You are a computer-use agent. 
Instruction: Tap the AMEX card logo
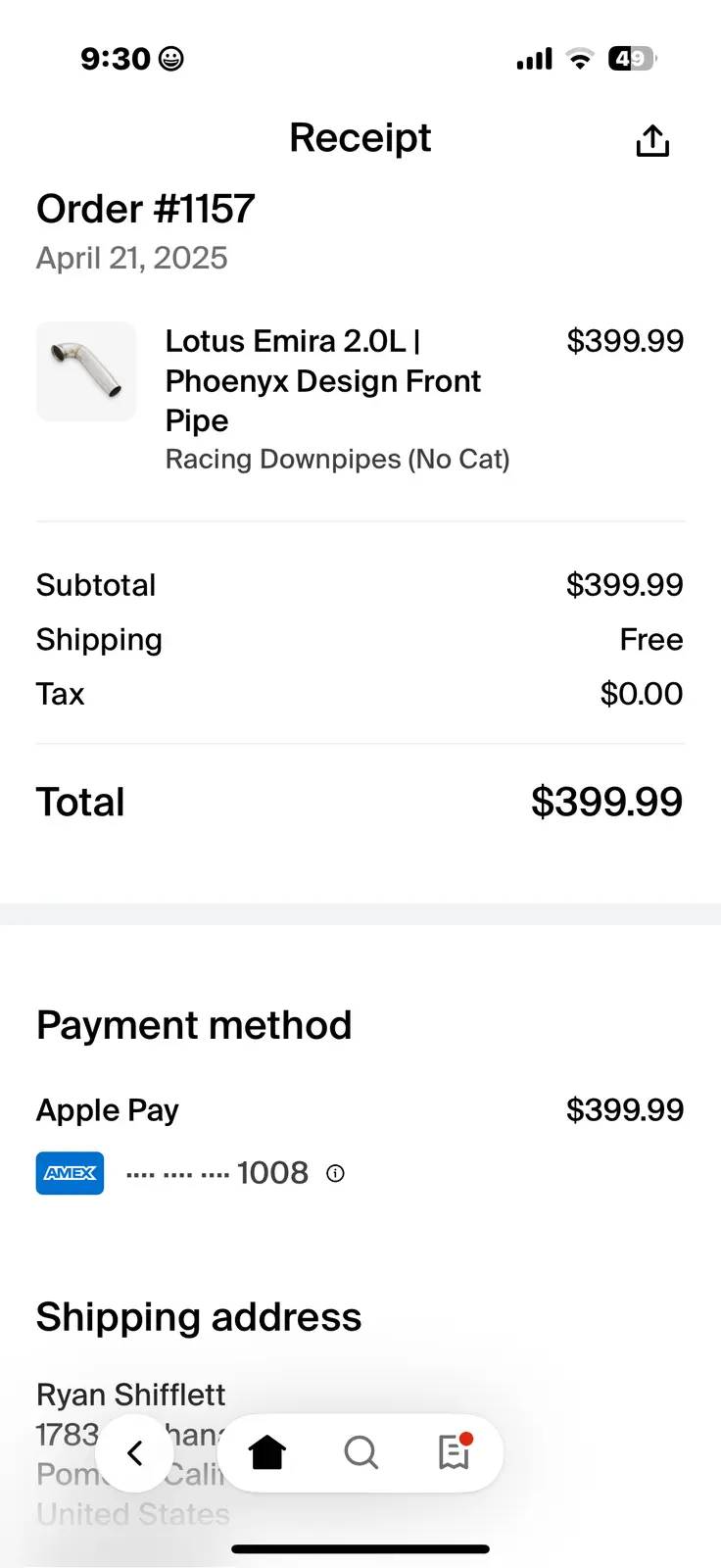click(x=70, y=1173)
